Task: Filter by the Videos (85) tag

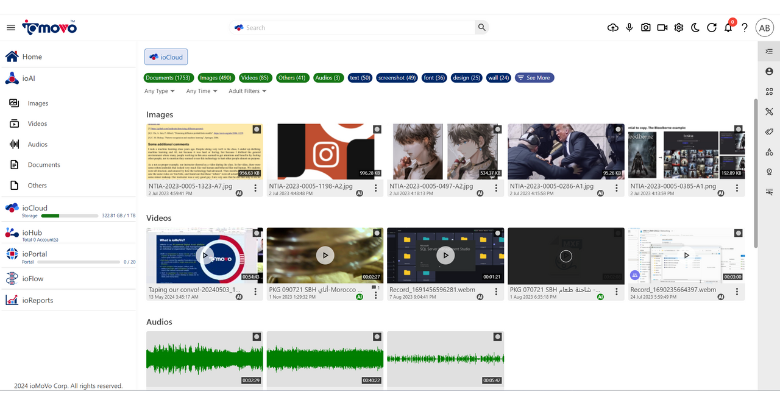Action: click(x=254, y=77)
